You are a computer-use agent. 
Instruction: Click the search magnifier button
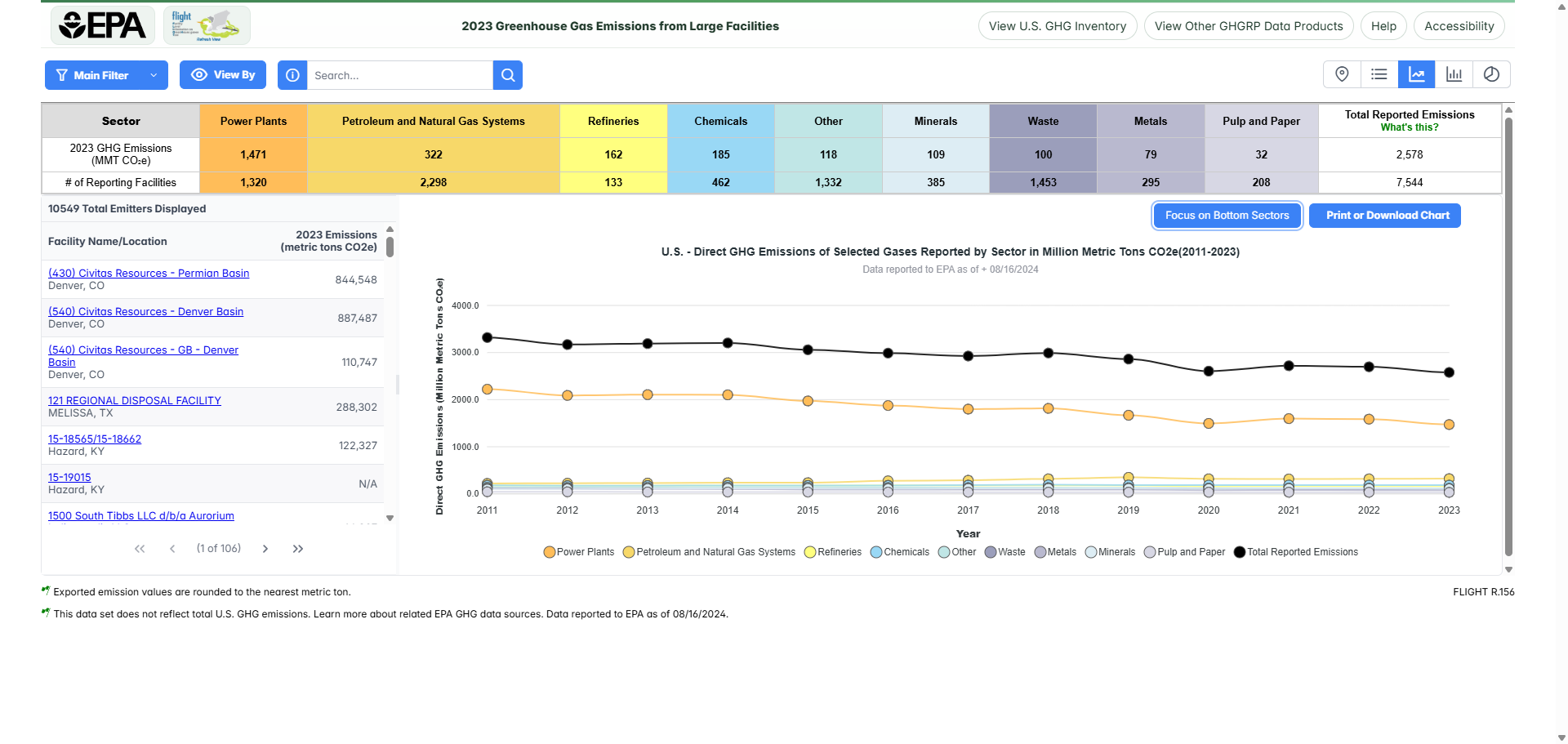coord(508,75)
